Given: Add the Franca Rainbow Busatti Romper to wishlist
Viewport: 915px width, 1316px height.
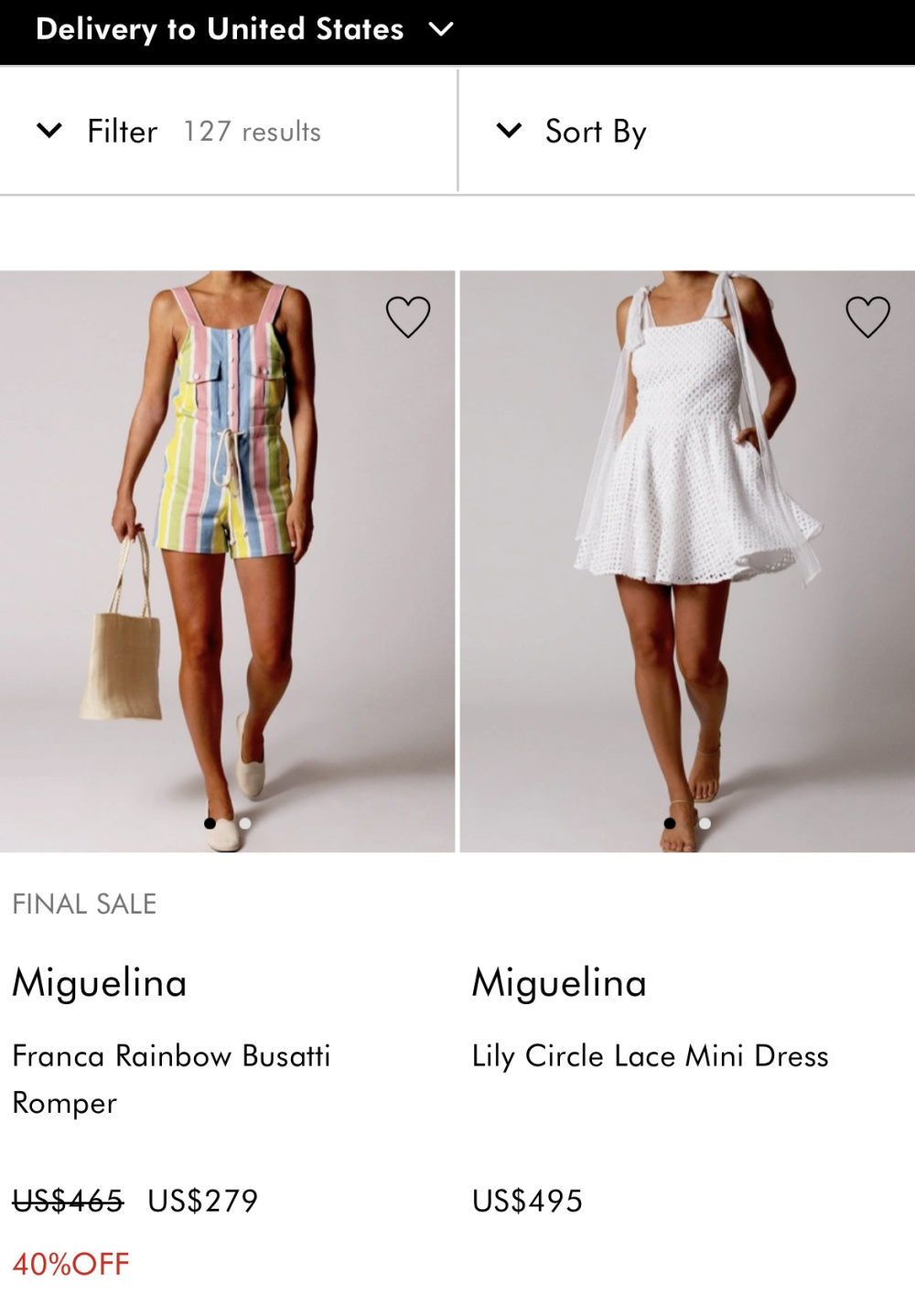Looking at the screenshot, I should (x=406, y=316).
